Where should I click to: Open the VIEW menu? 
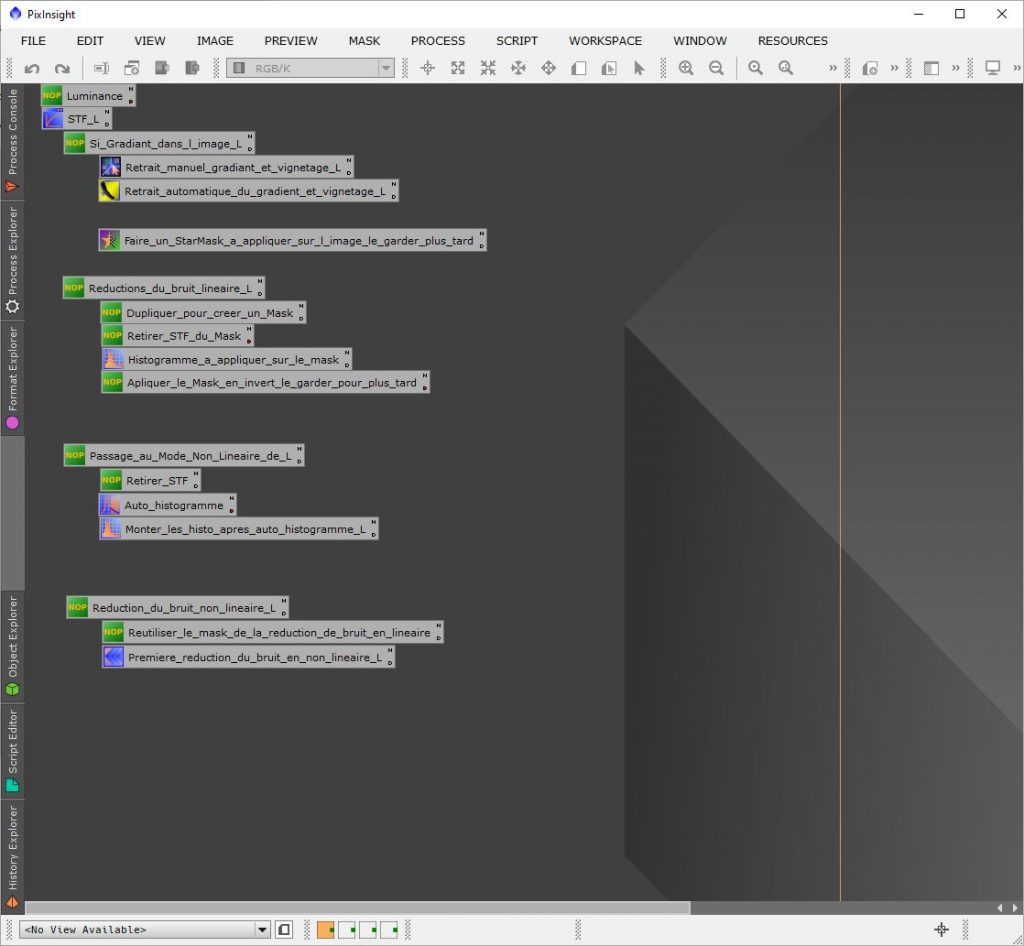click(x=150, y=40)
